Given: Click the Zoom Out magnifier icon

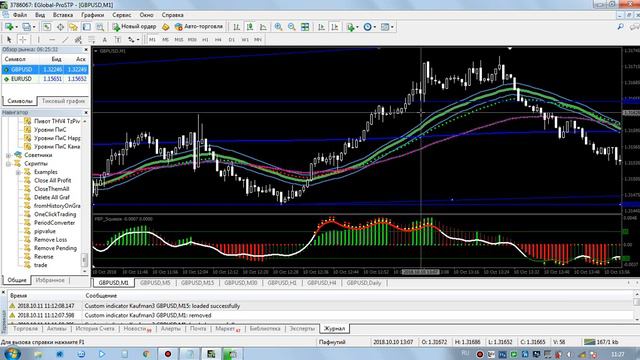Looking at the screenshot, I should pos(291,27).
